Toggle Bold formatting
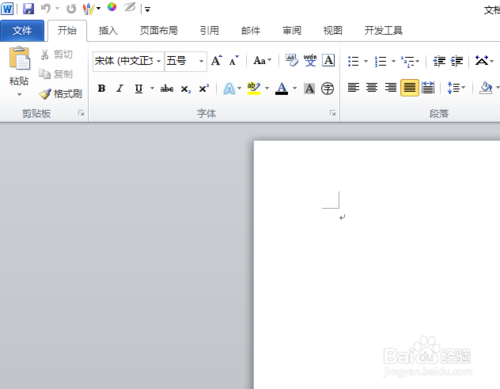The image size is (500, 389). 102,88
